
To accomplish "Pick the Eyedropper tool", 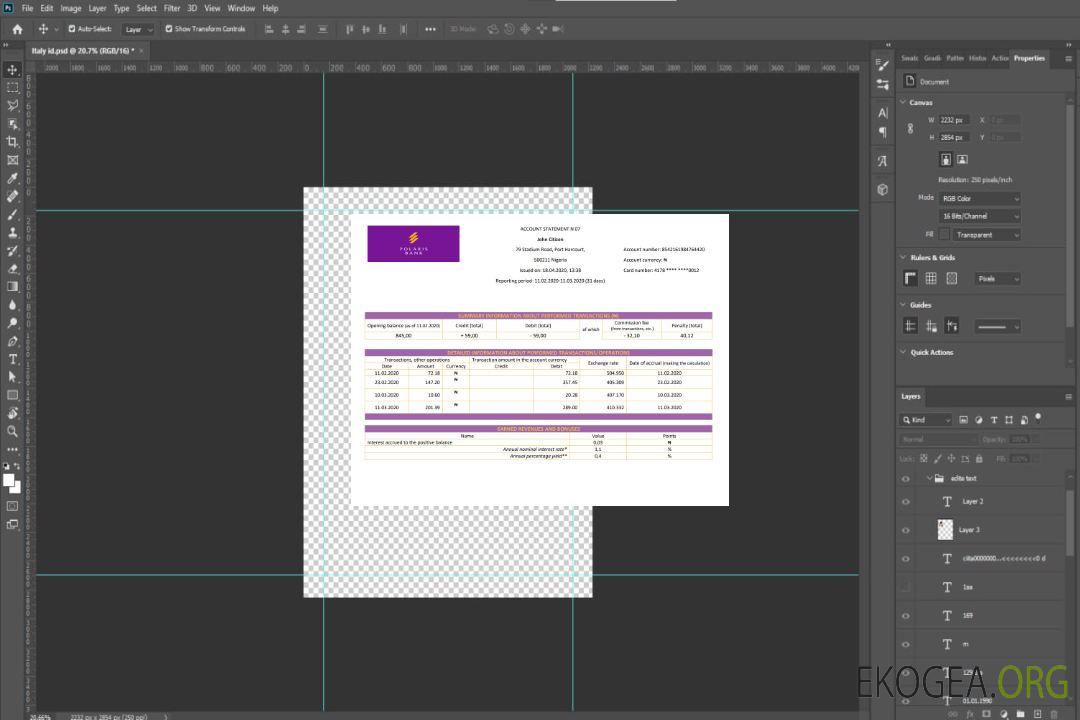I will click(x=12, y=178).
